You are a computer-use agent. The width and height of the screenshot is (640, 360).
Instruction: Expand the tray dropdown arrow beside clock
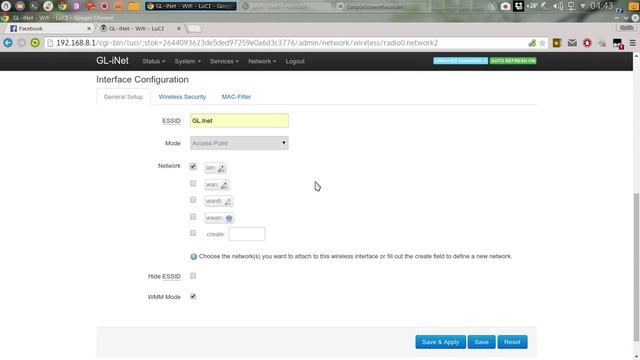[x=583, y=6]
